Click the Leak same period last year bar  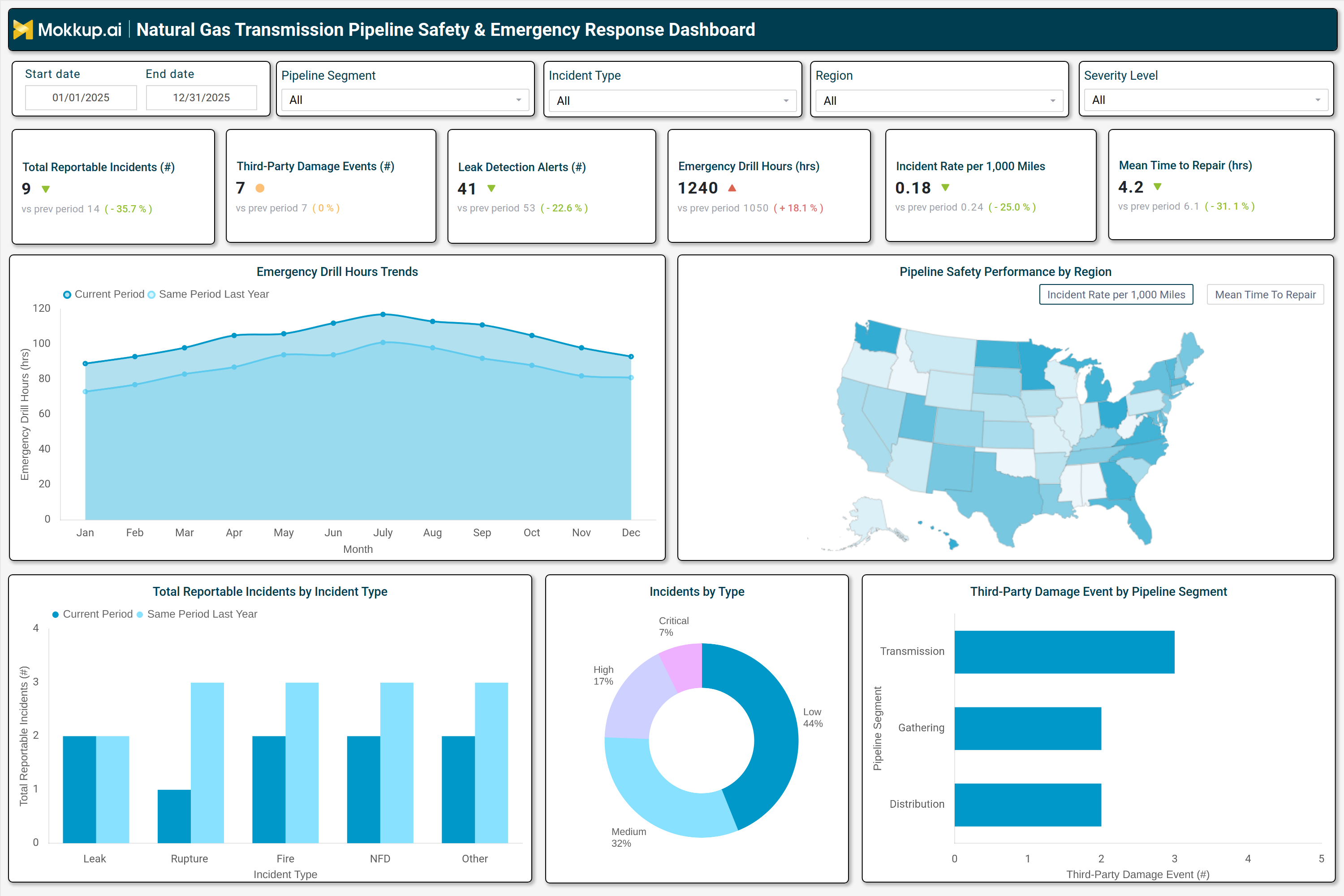click(x=112, y=789)
